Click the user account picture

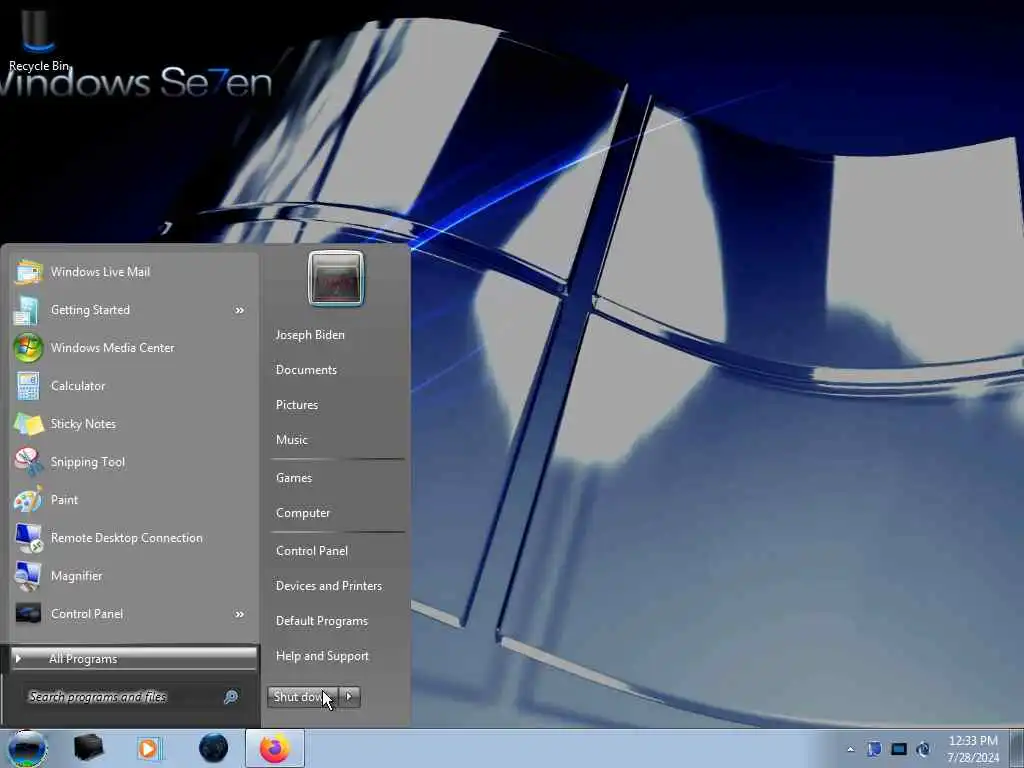pos(336,278)
